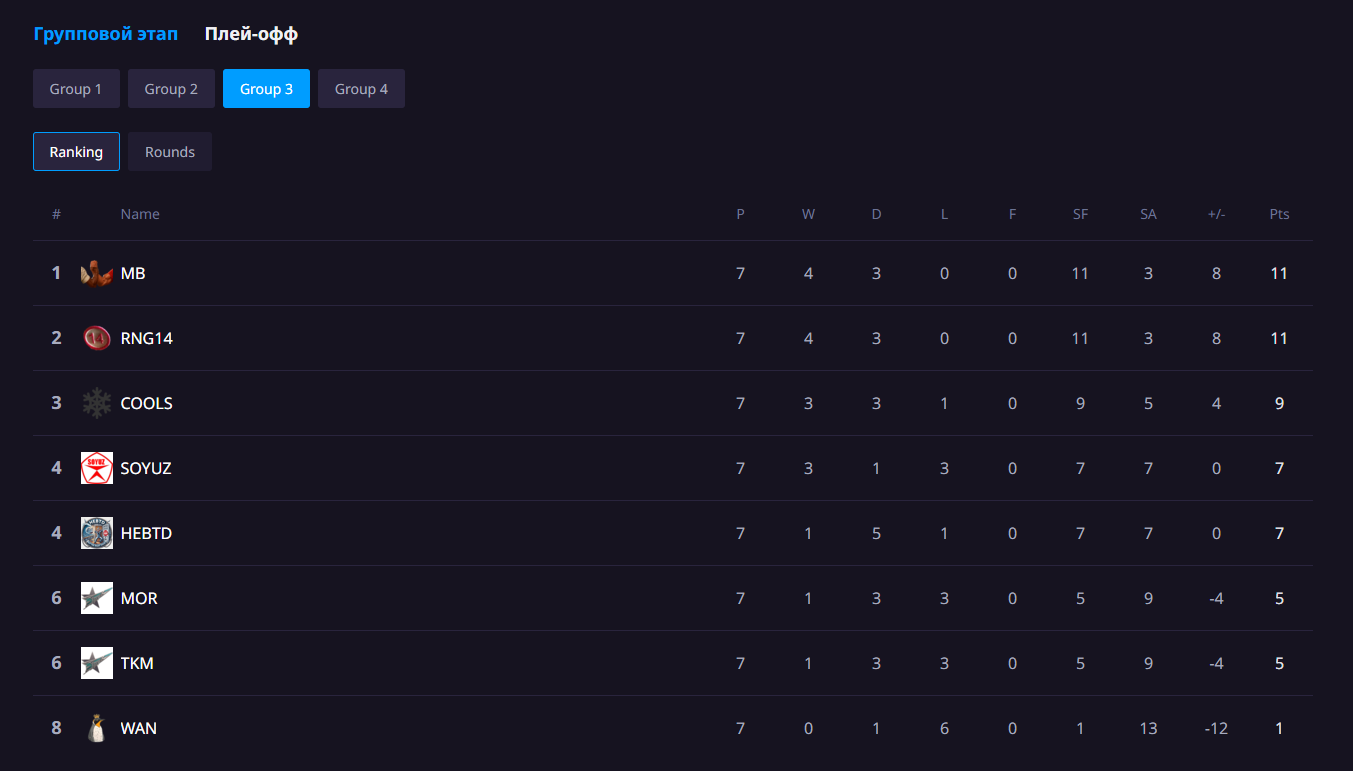
Task: Select the Групповой этап tab
Action: 106,34
